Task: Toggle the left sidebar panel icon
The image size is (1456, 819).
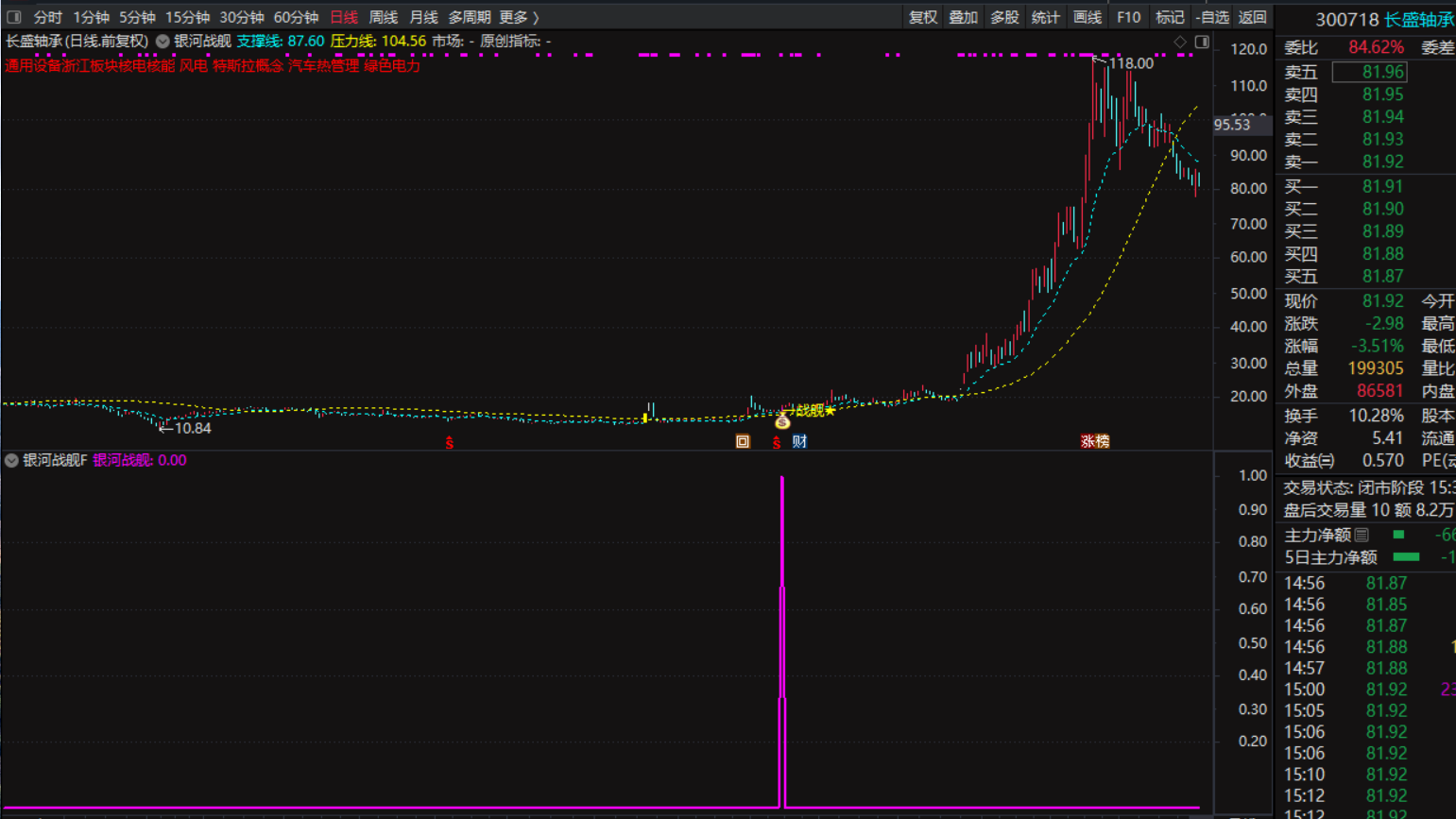Action: click(13, 17)
